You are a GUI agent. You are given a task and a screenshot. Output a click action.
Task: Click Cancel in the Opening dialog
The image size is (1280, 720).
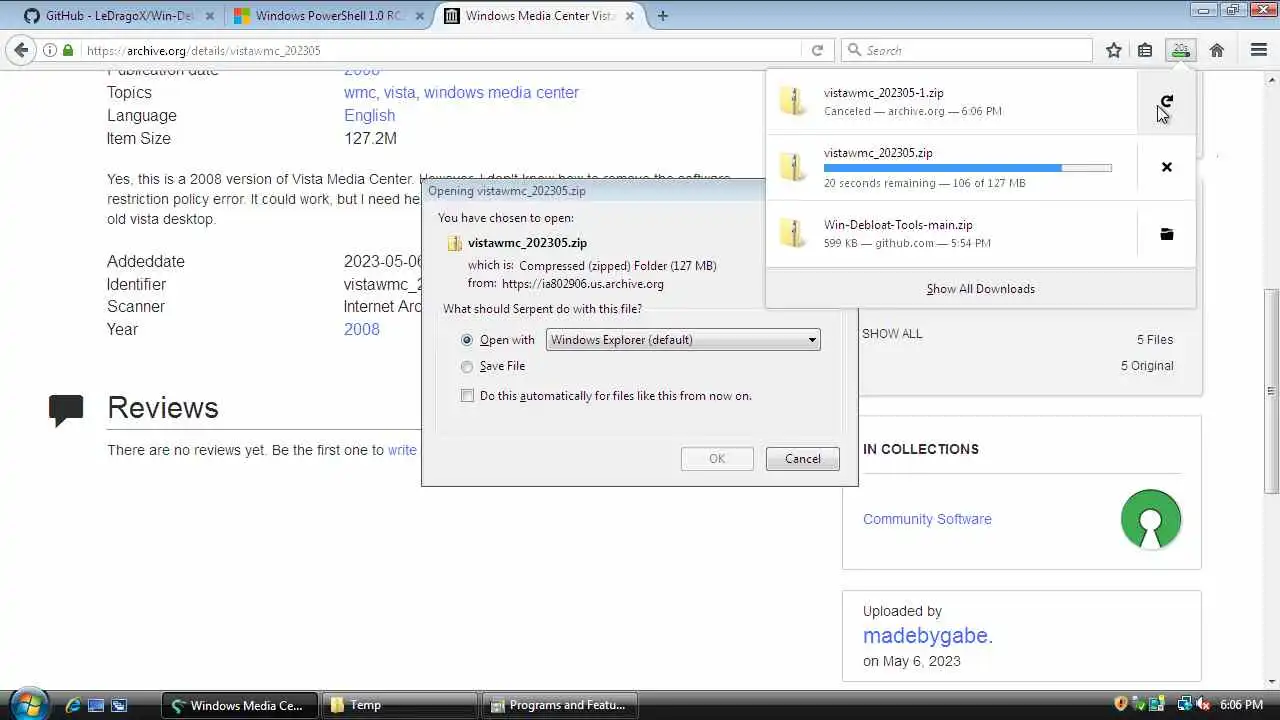coord(802,459)
